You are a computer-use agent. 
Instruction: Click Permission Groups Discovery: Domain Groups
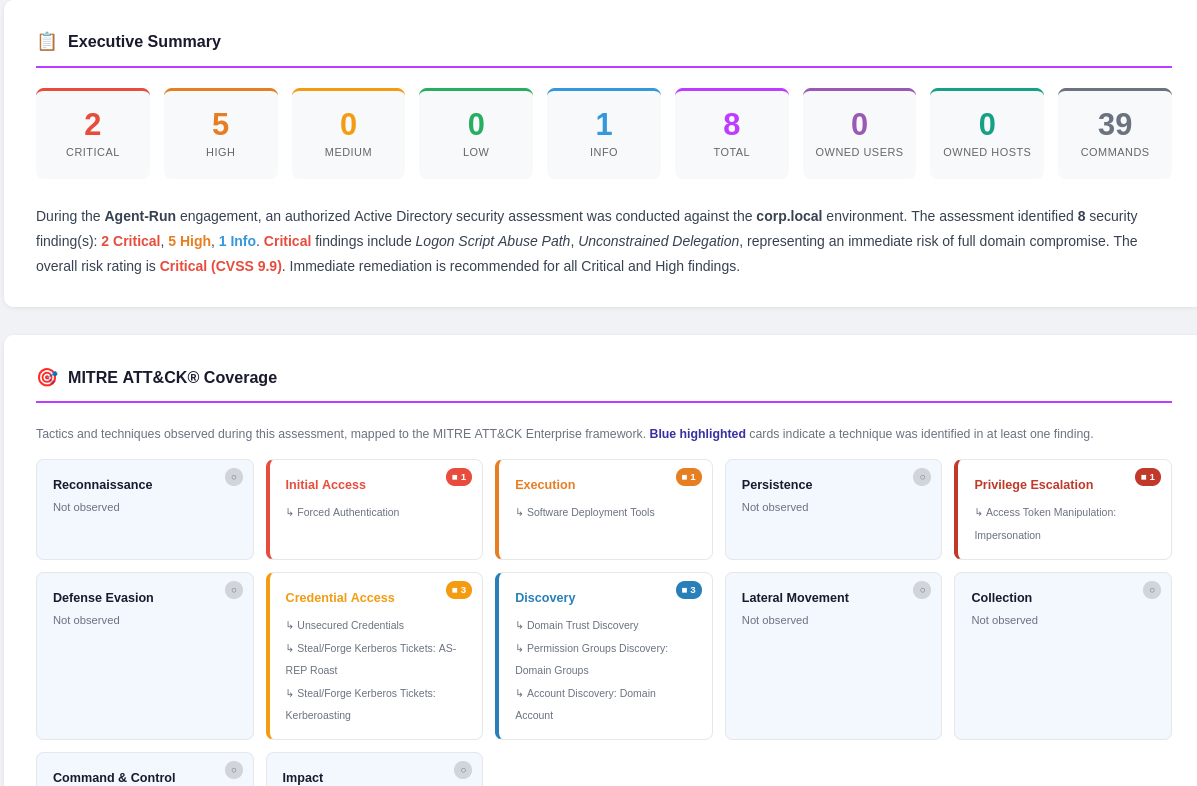592,659
